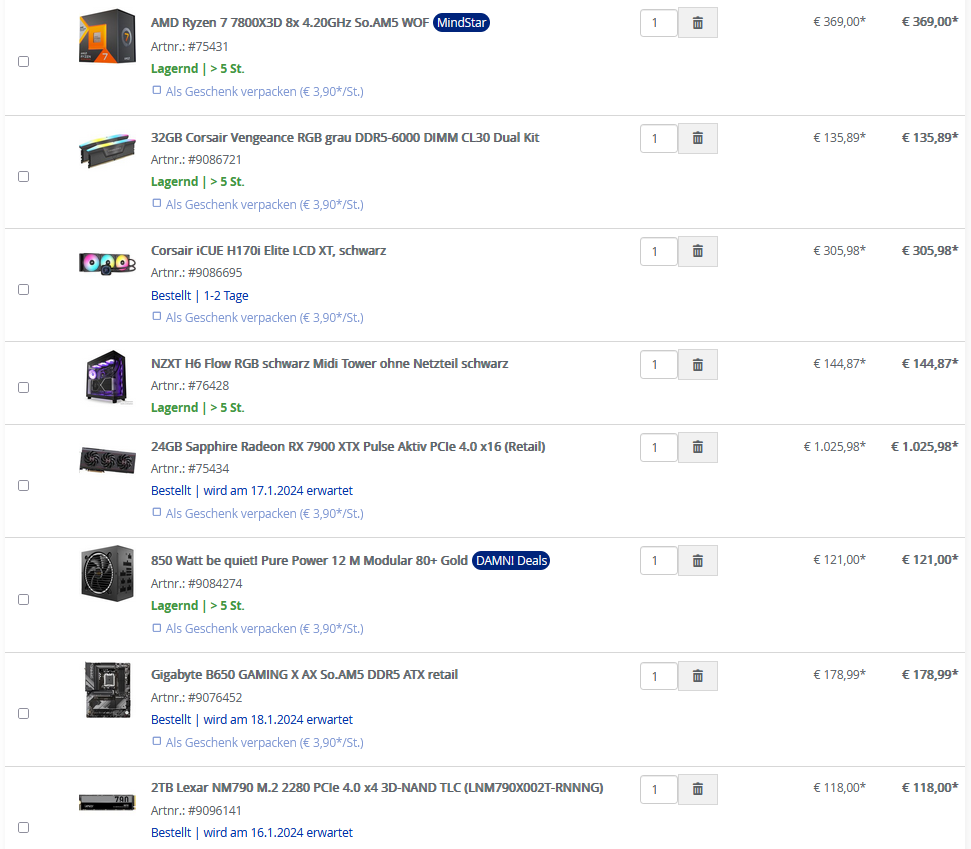Click quantity field of NZXT H6 Flow
The height and width of the screenshot is (849, 971).
pyautogui.click(x=659, y=365)
